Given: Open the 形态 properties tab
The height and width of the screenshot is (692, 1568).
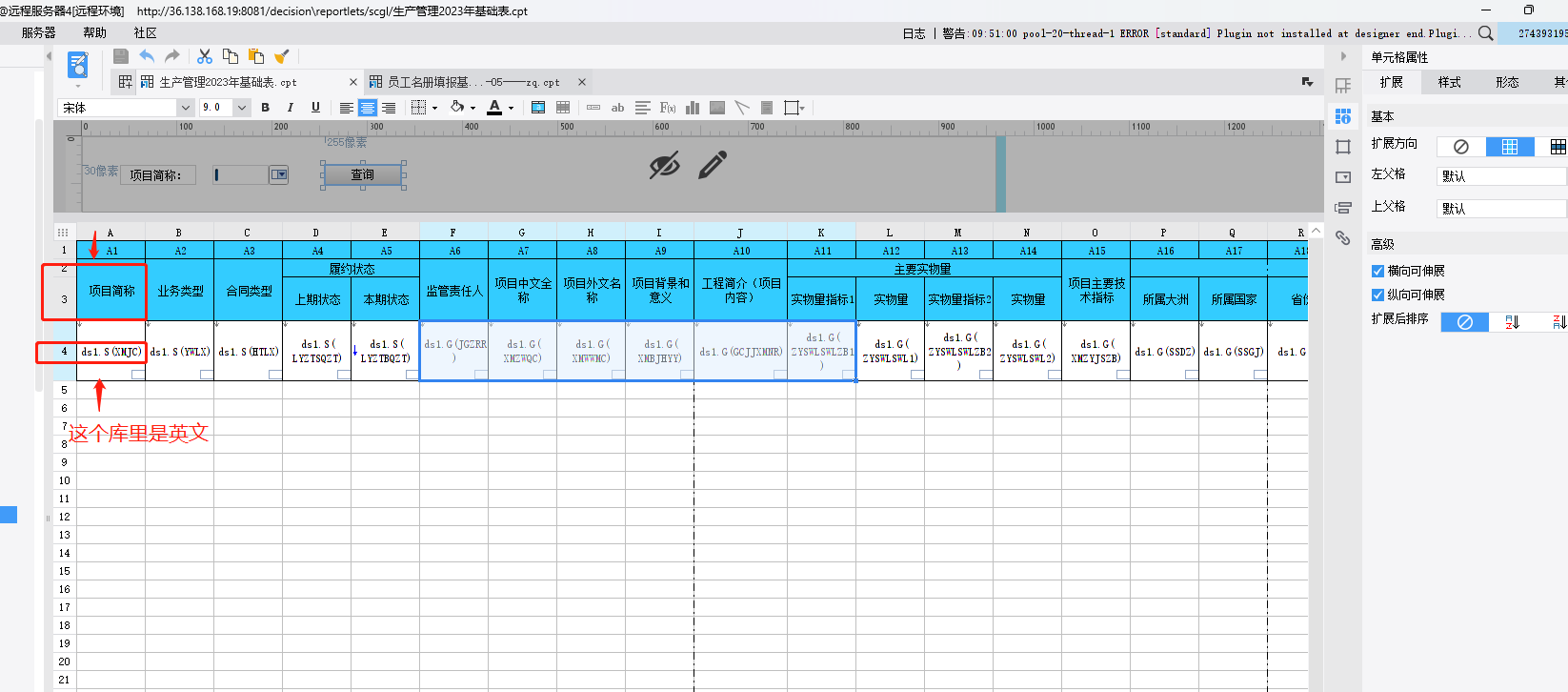Looking at the screenshot, I should (1508, 82).
